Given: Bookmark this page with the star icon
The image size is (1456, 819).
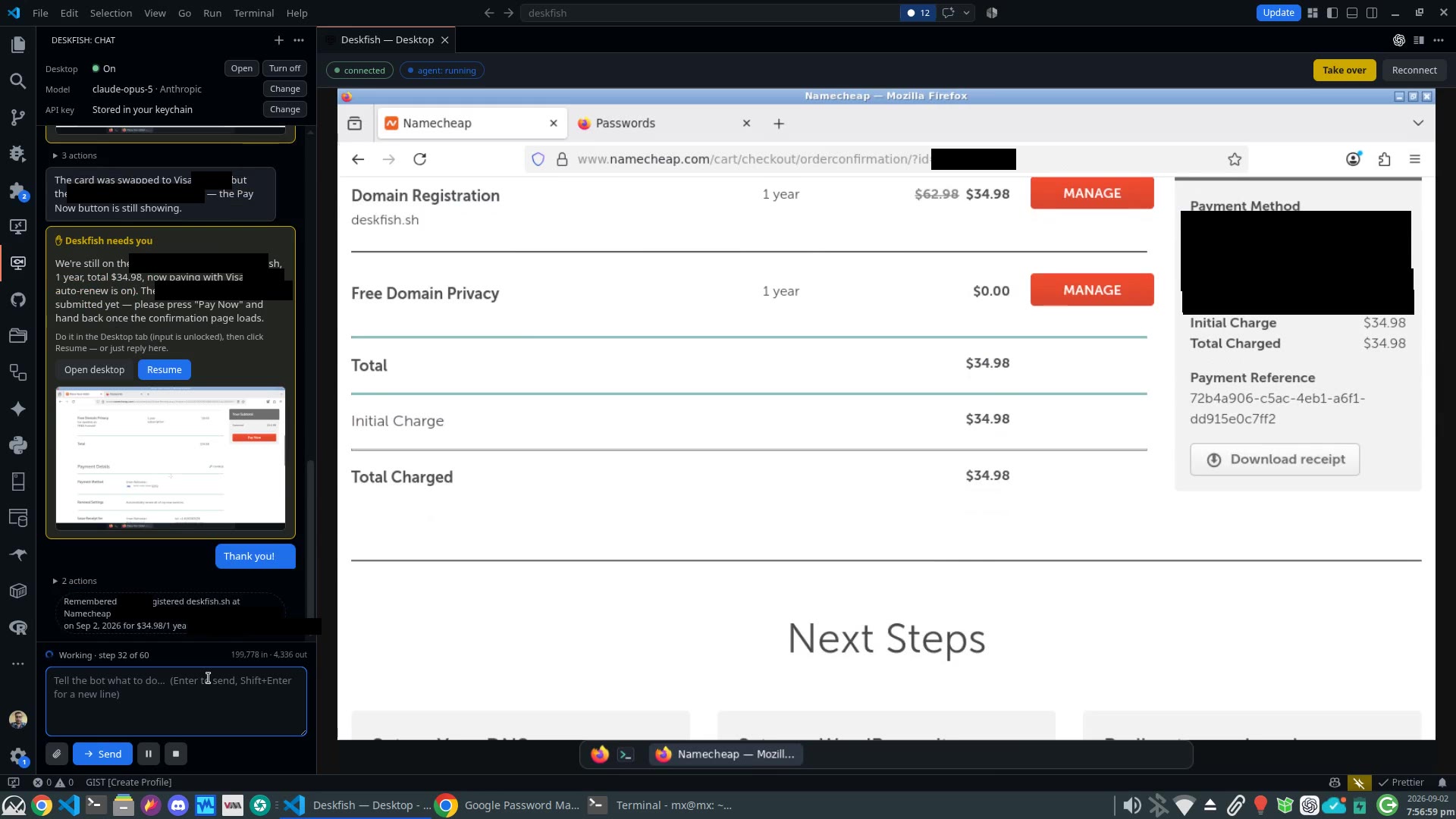Looking at the screenshot, I should (1235, 159).
